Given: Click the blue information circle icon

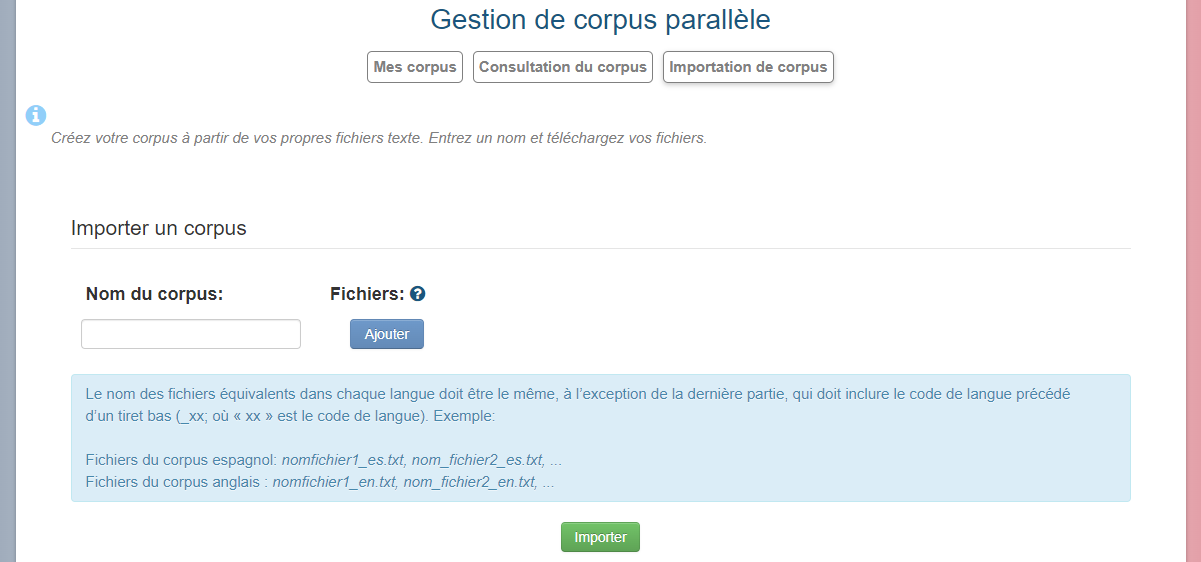Looking at the screenshot, I should coord(36,116).
